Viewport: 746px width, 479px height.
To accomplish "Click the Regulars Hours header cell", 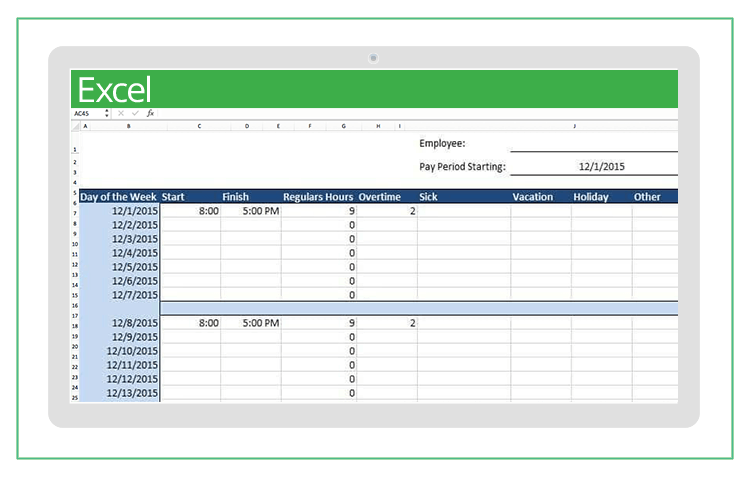I will (318, 197).
